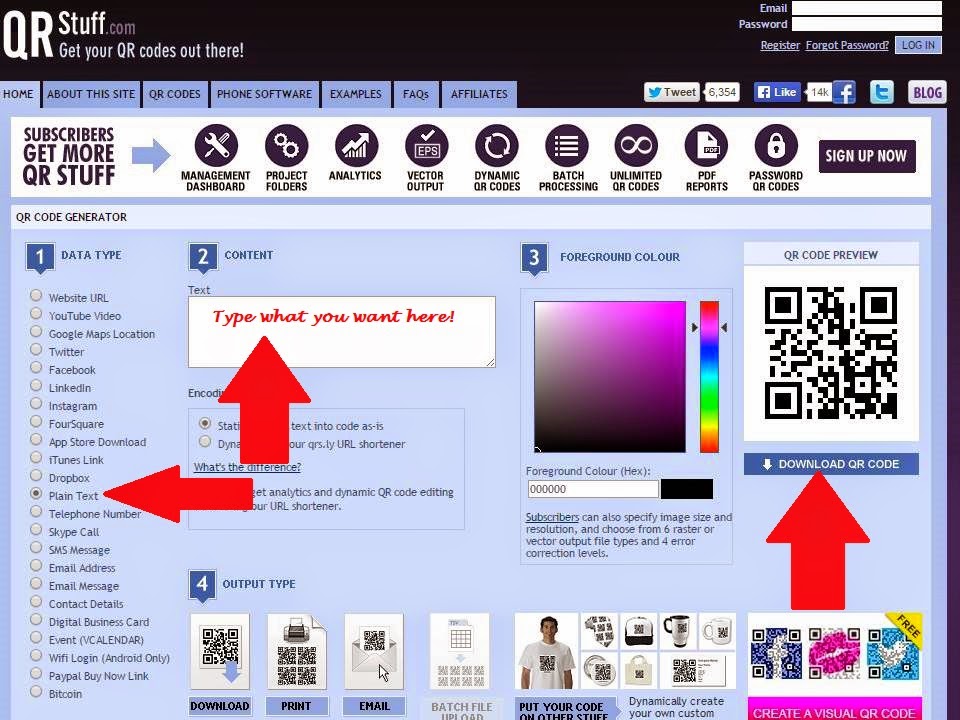Go to the HOME tab
960x720 pixels.
(19, 94)
